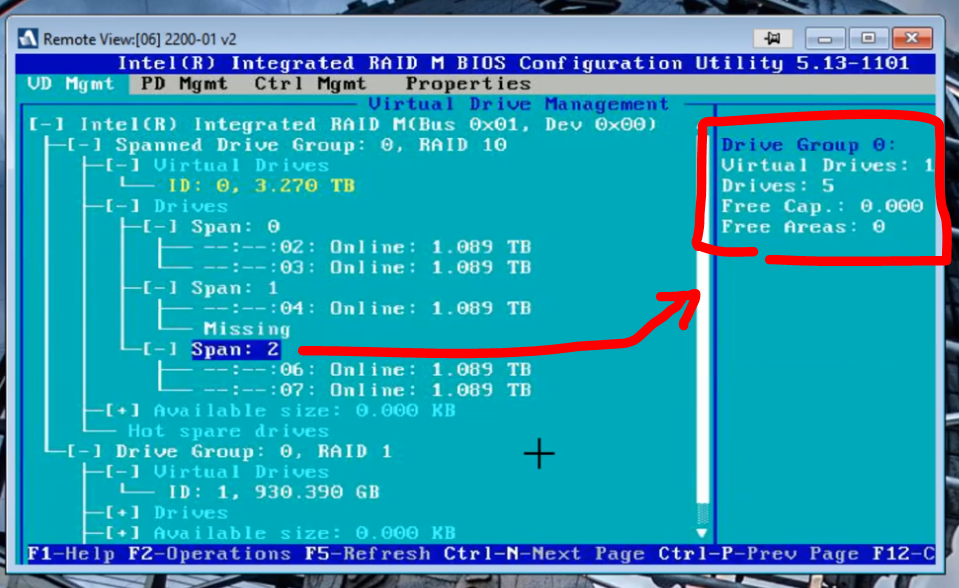Viewport: 959px width, 588px height.
Task: Click the Remote View application icon in title bar
Action: (28, 39)
